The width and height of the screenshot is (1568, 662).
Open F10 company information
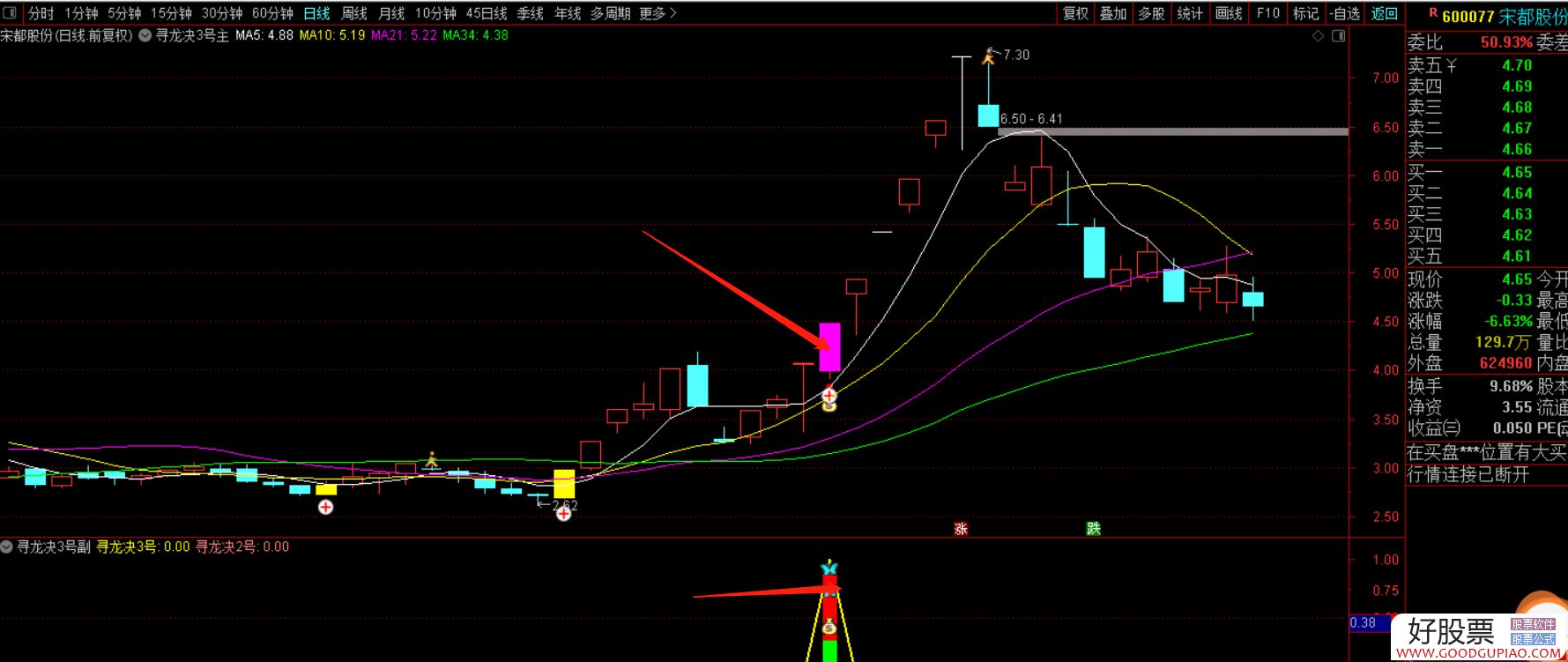click(1268, 13)
